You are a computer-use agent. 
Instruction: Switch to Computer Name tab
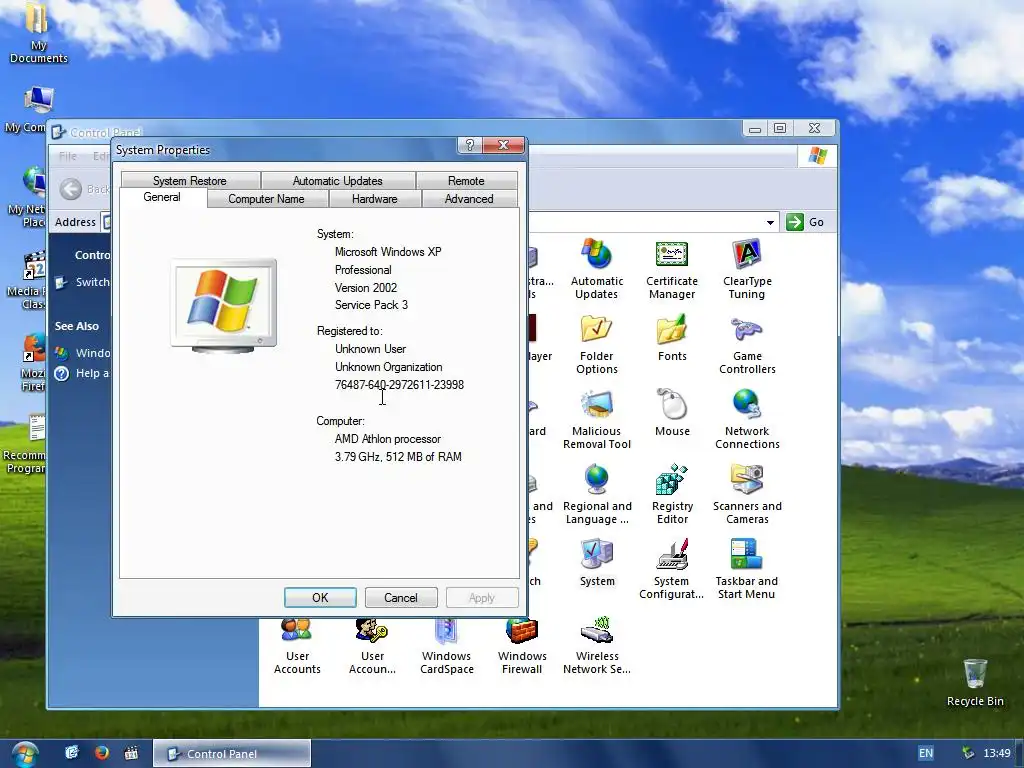click(x=266, y=199)
